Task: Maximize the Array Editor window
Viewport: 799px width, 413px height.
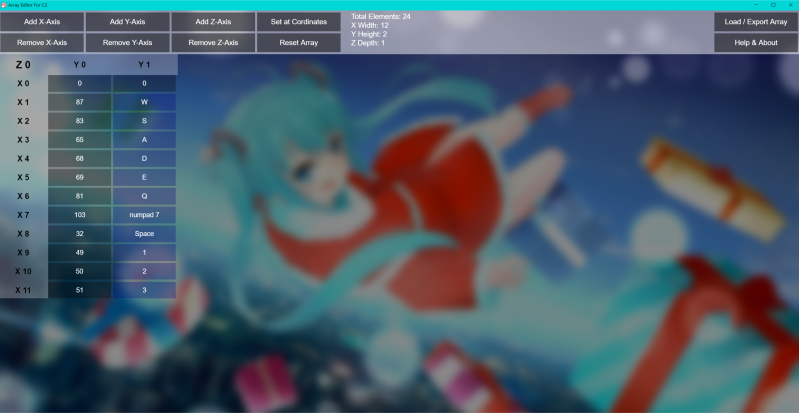Action: [773, 5]
